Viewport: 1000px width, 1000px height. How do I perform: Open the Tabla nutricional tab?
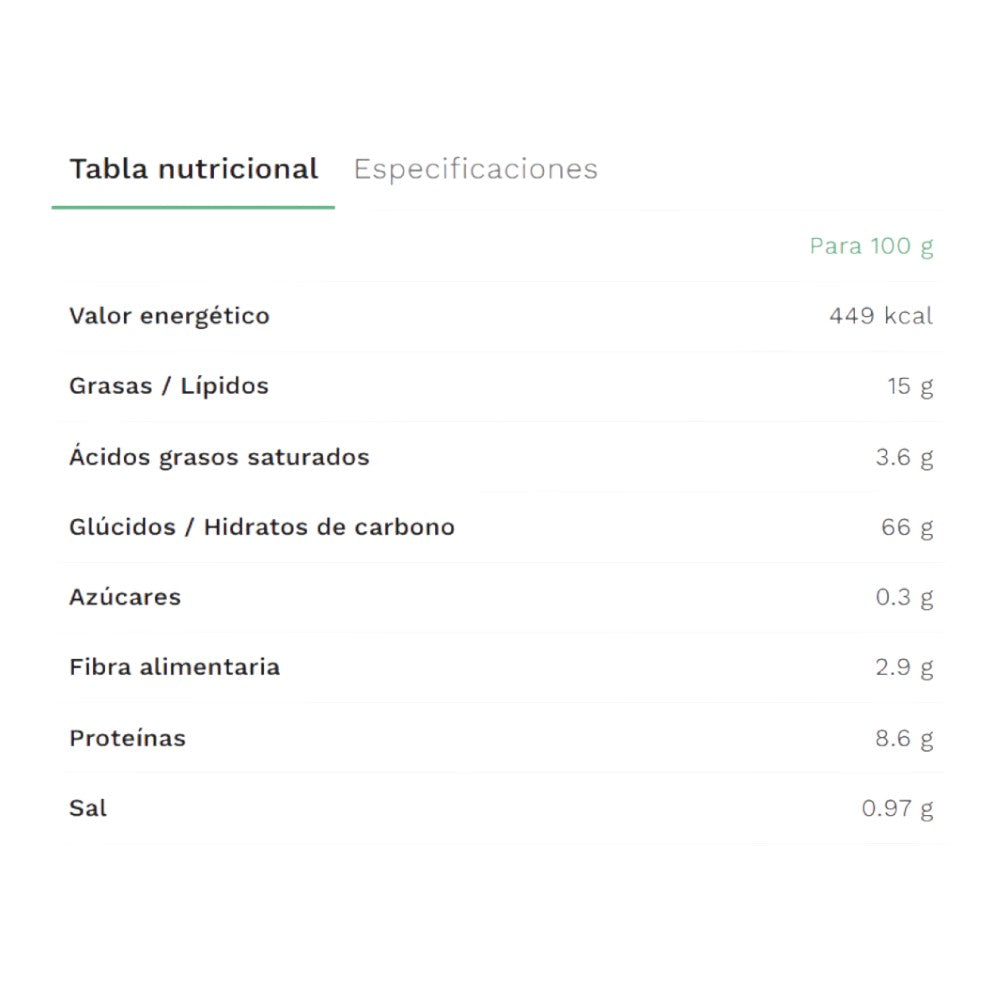click(193, 169)
